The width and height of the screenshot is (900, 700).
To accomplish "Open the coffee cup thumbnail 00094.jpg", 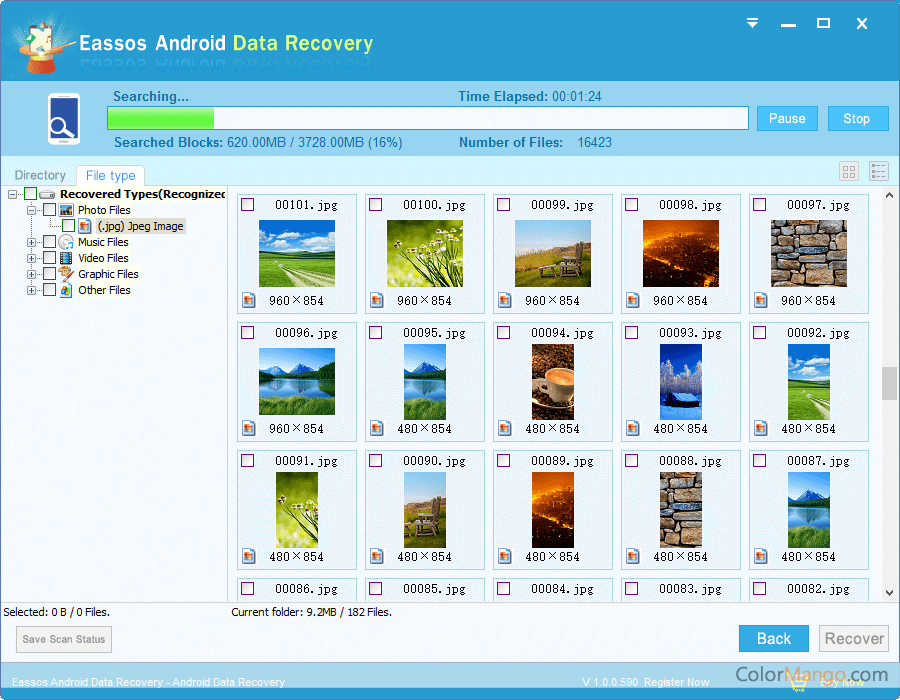I will (553, 381).
